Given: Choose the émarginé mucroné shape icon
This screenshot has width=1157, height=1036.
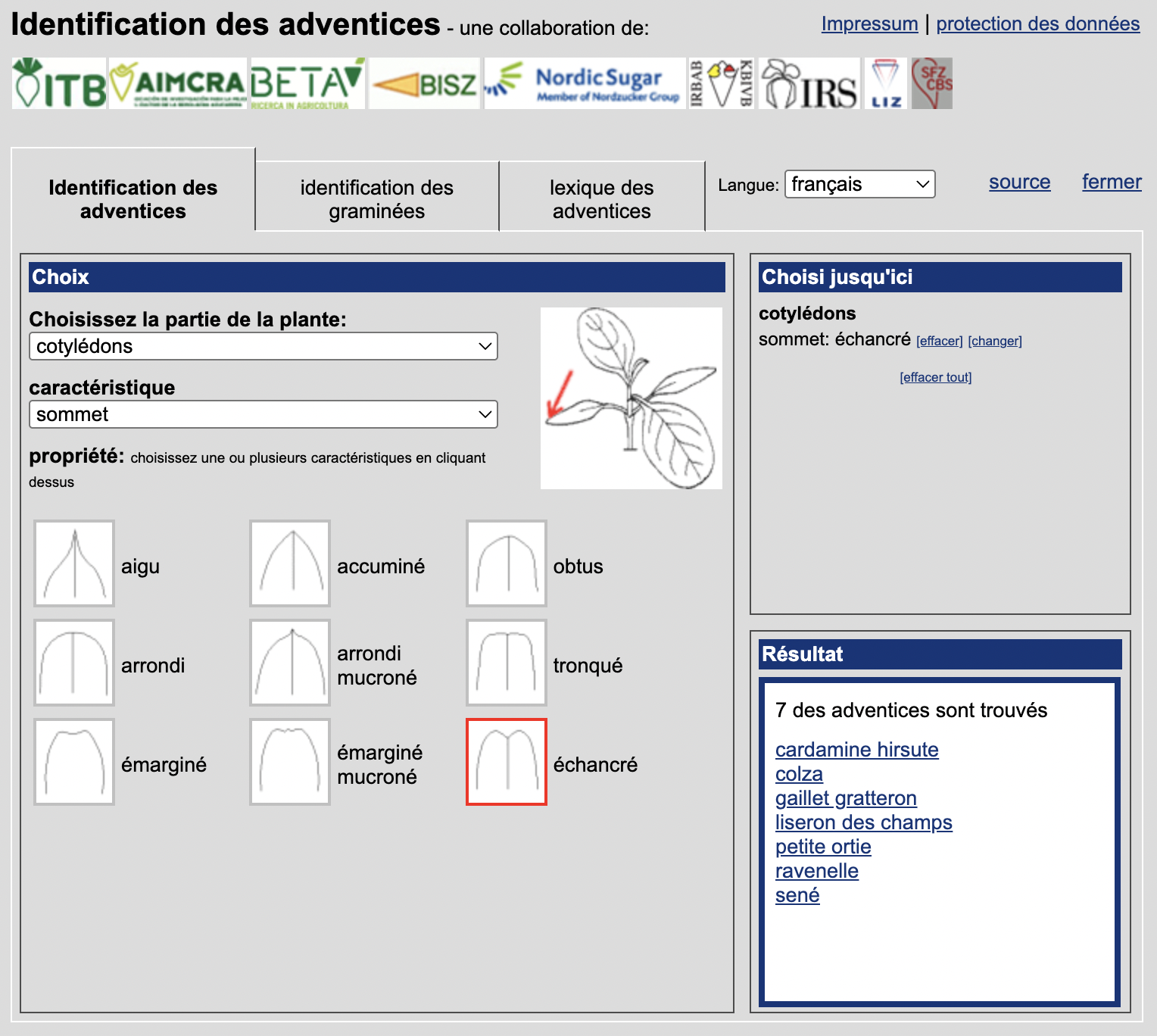Looking at the screenshot, I should 290,762.
